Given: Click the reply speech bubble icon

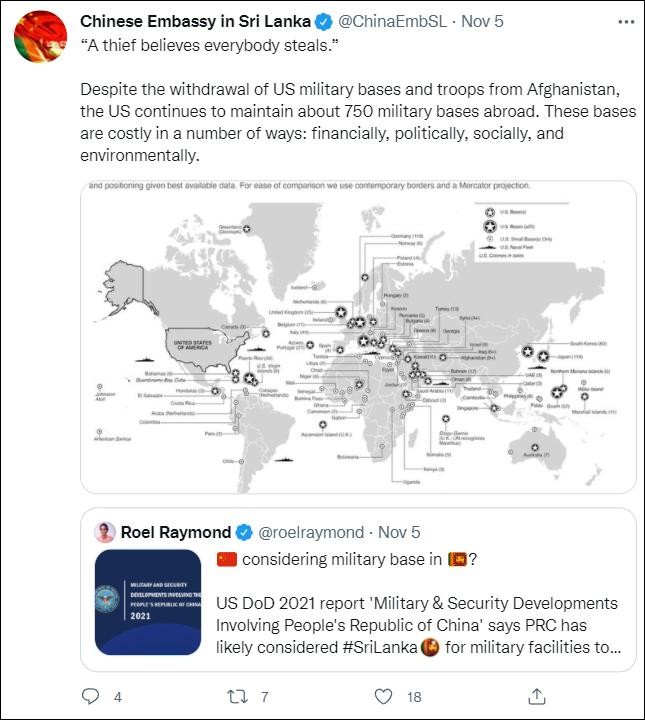Looking at the screenshot, I should [x=91, y=696].
